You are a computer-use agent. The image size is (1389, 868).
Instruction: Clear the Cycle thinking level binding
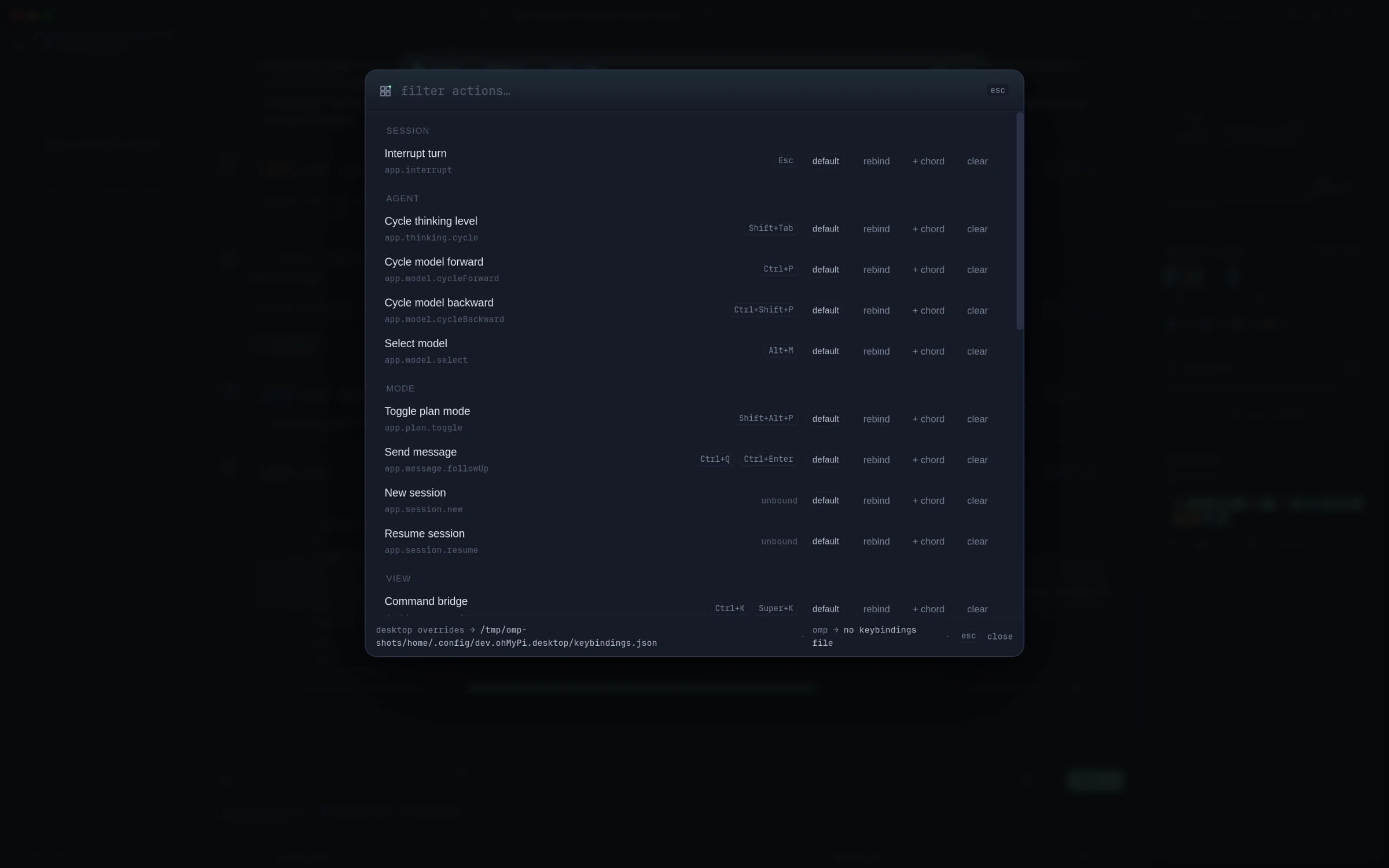pyautogui.click(x=977, y=229)
